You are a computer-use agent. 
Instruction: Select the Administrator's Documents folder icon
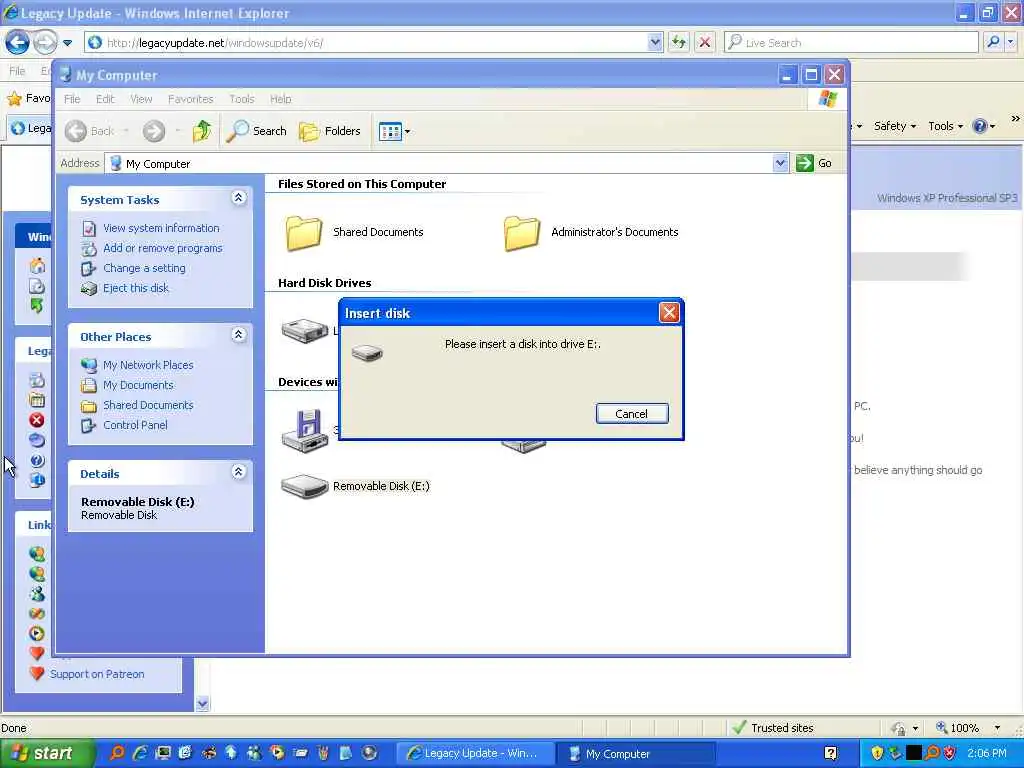pyautogui.click(x=522, y=233)
